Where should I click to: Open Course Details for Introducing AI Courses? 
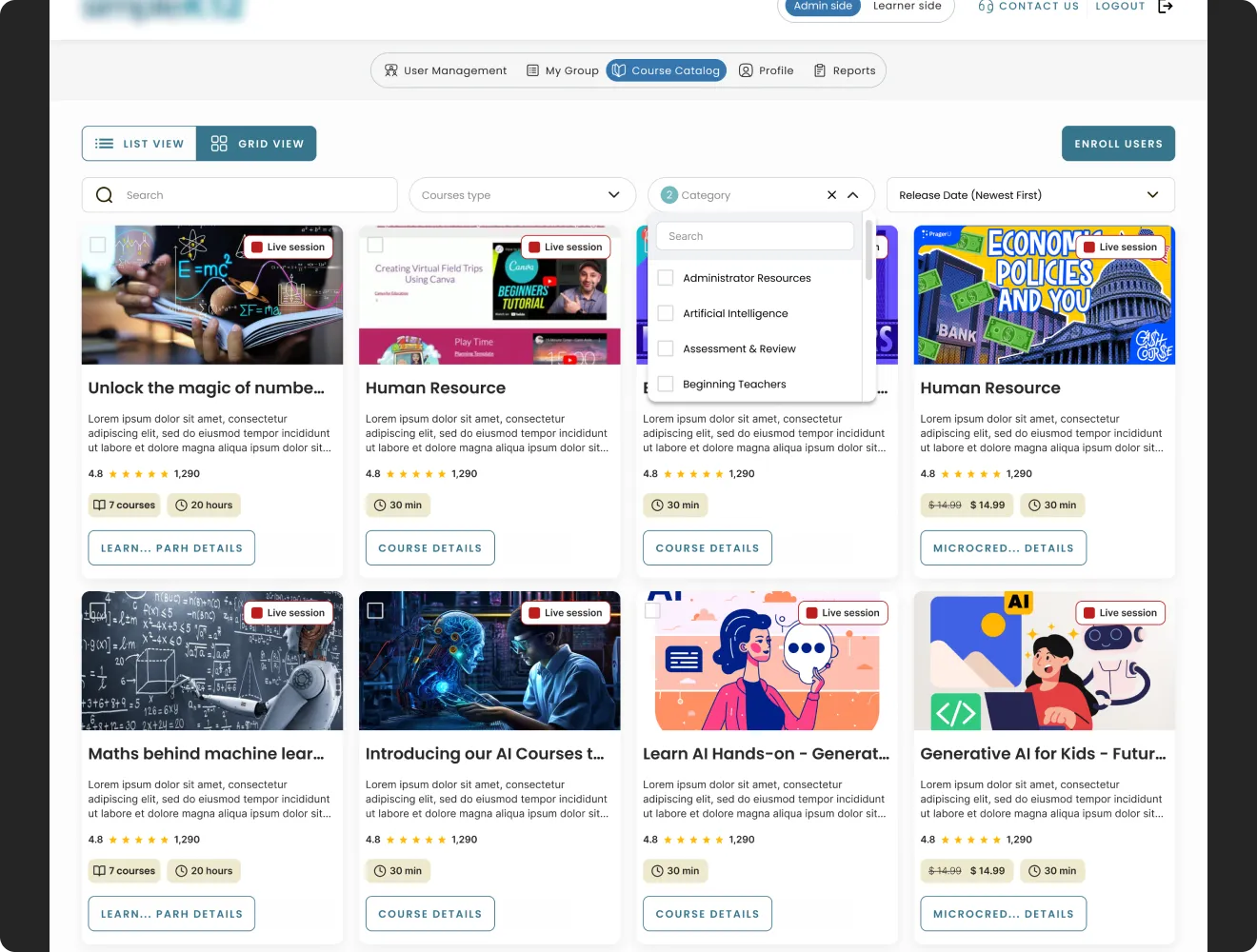tap(429, 914)
